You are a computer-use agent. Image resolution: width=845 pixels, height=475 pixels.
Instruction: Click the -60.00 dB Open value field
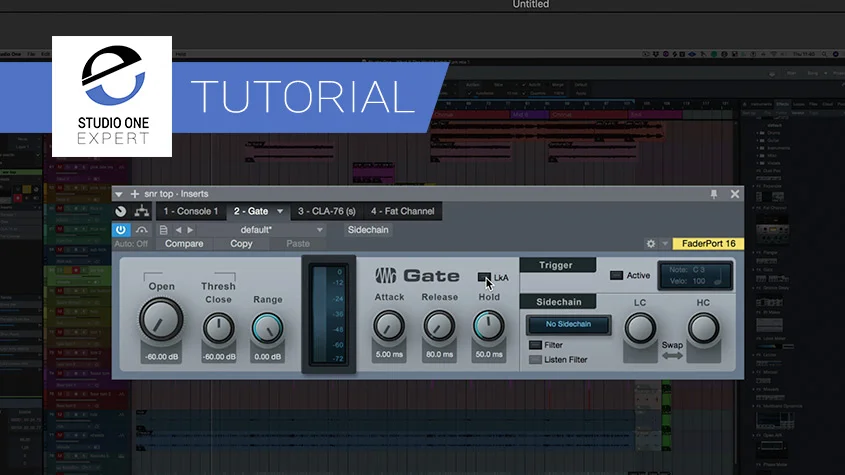(161, 357)
